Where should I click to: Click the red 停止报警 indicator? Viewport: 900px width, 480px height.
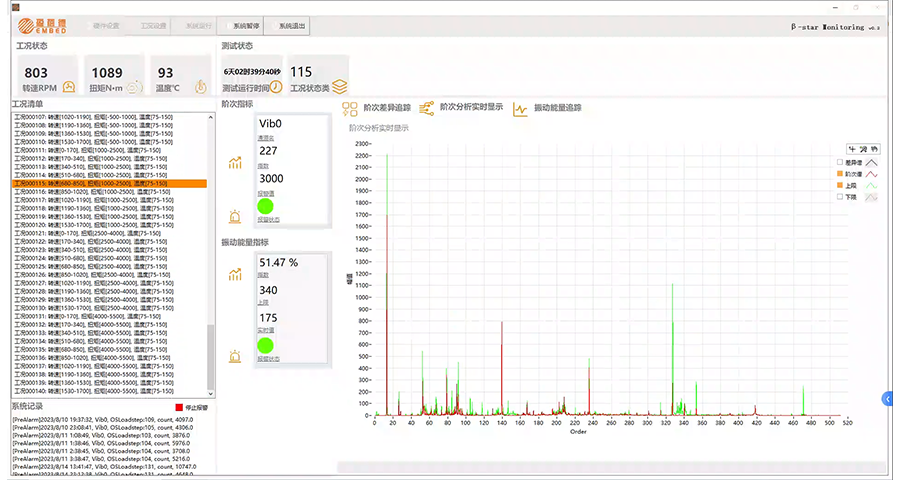tap(179, 408)
